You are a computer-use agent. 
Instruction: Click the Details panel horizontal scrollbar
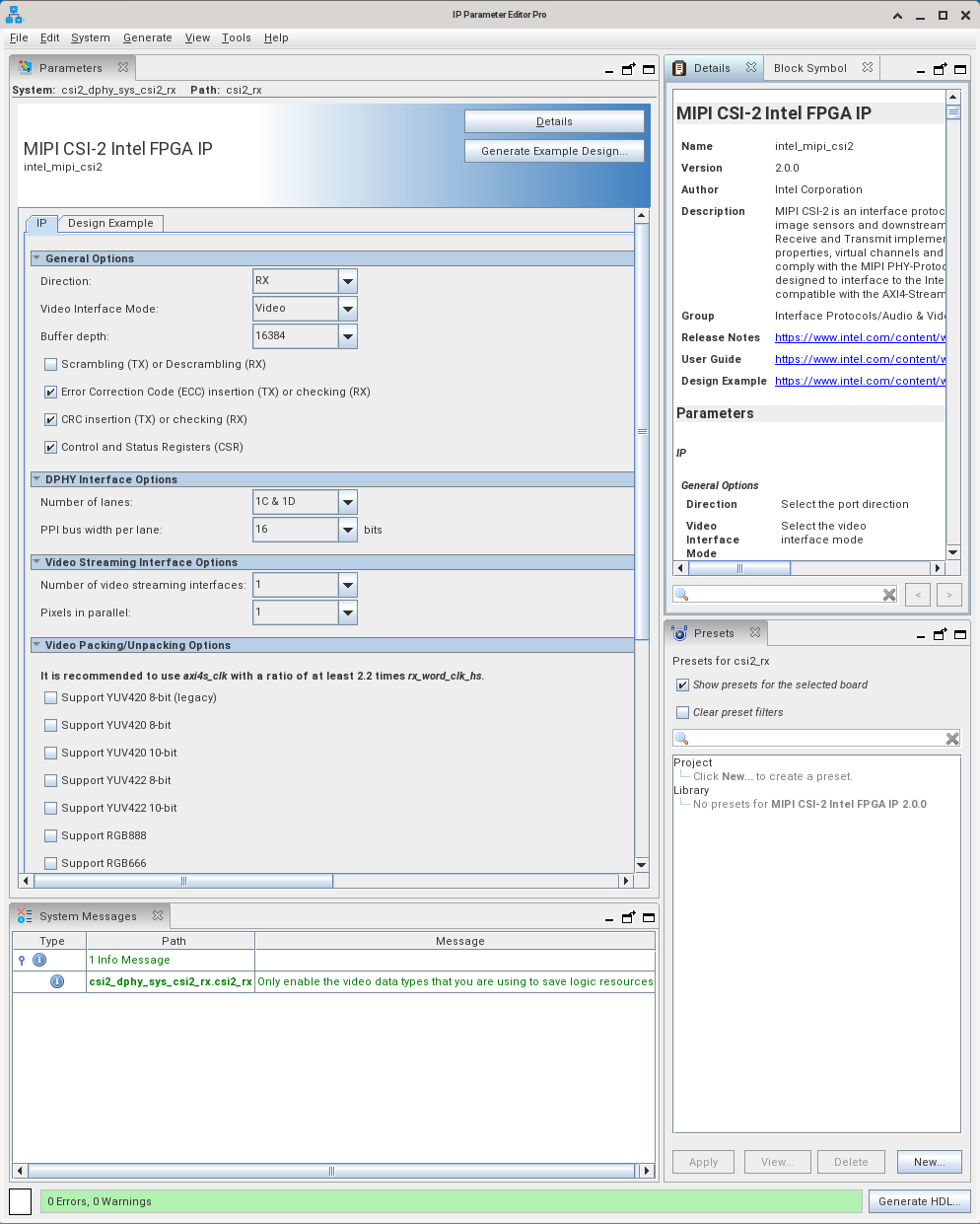click(739, 568)
